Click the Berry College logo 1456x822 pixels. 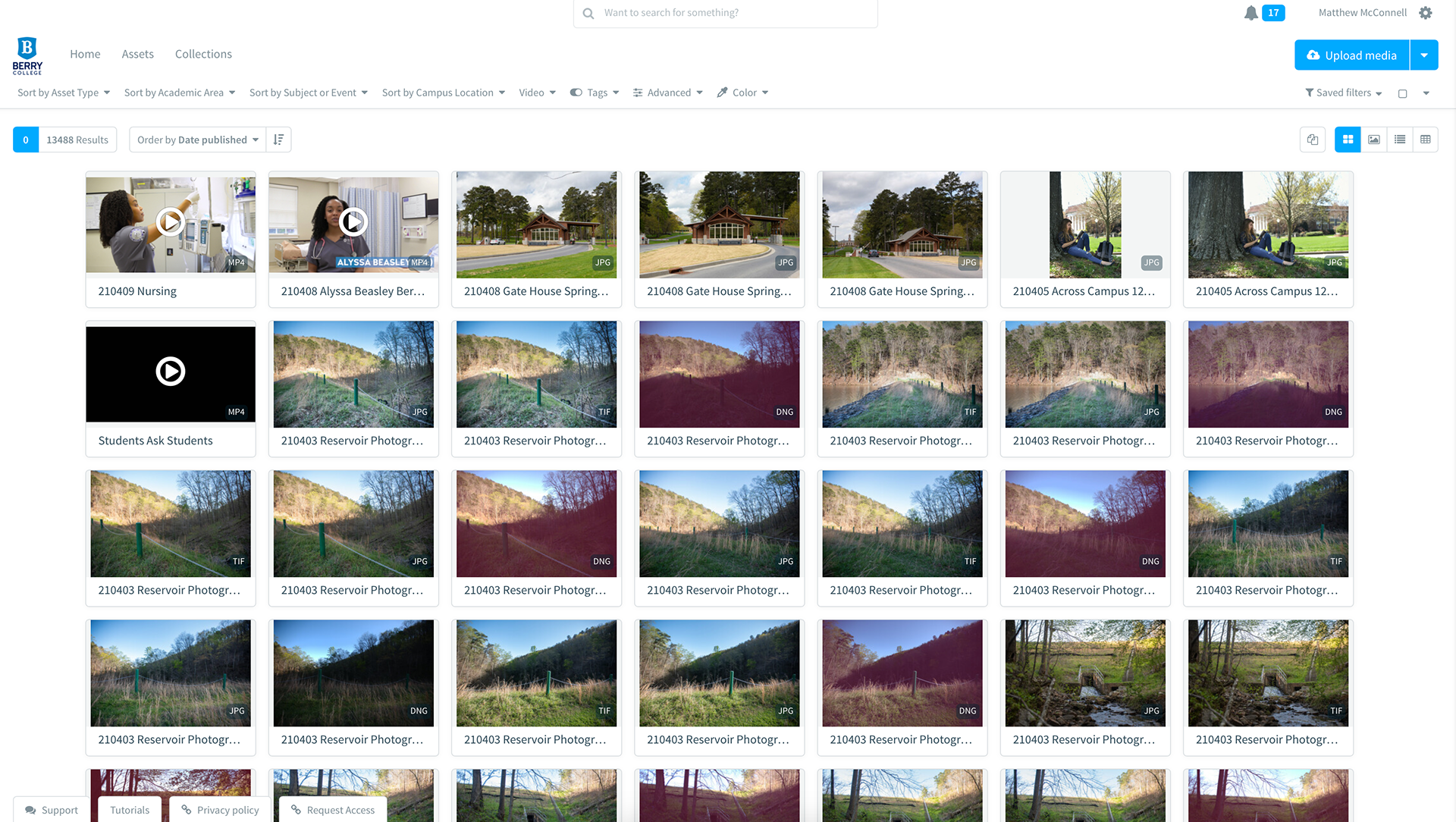(27, 55)
